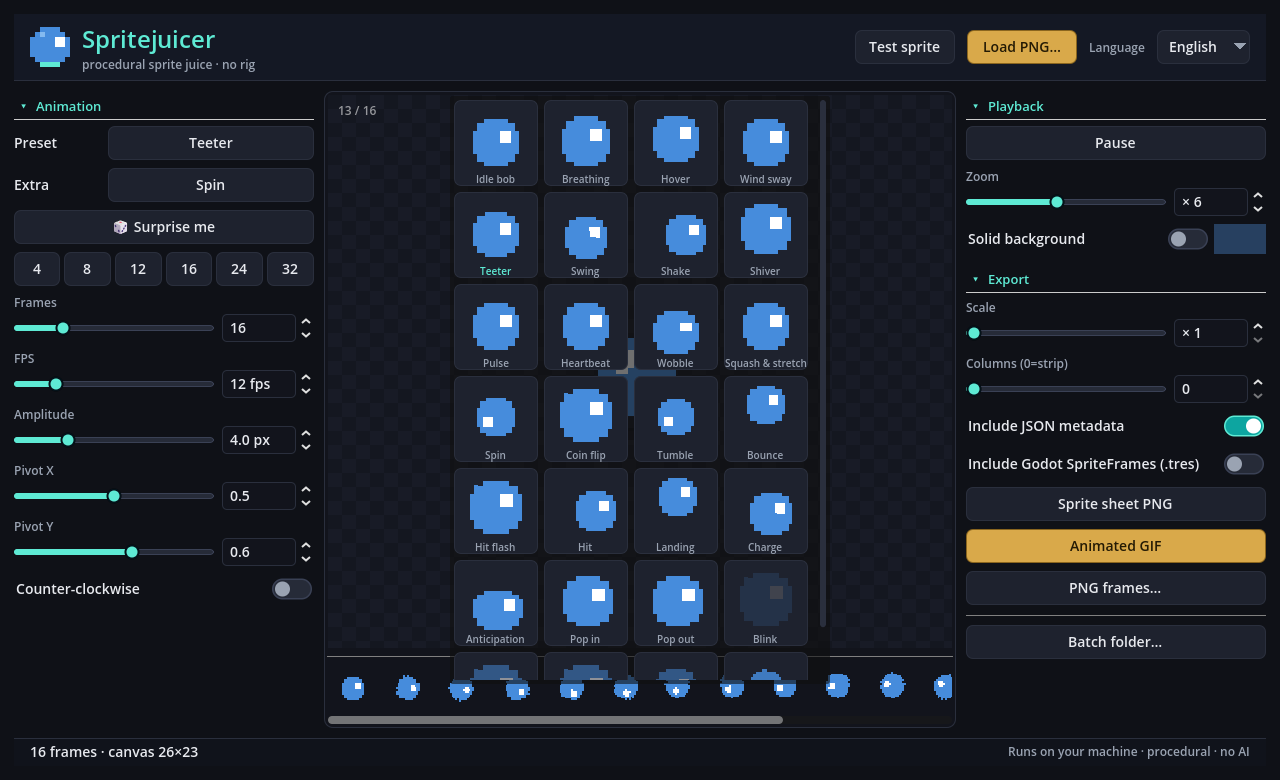Adjust the Amplitude slider
Screen dimensions: 1280x780
(114, 440)
